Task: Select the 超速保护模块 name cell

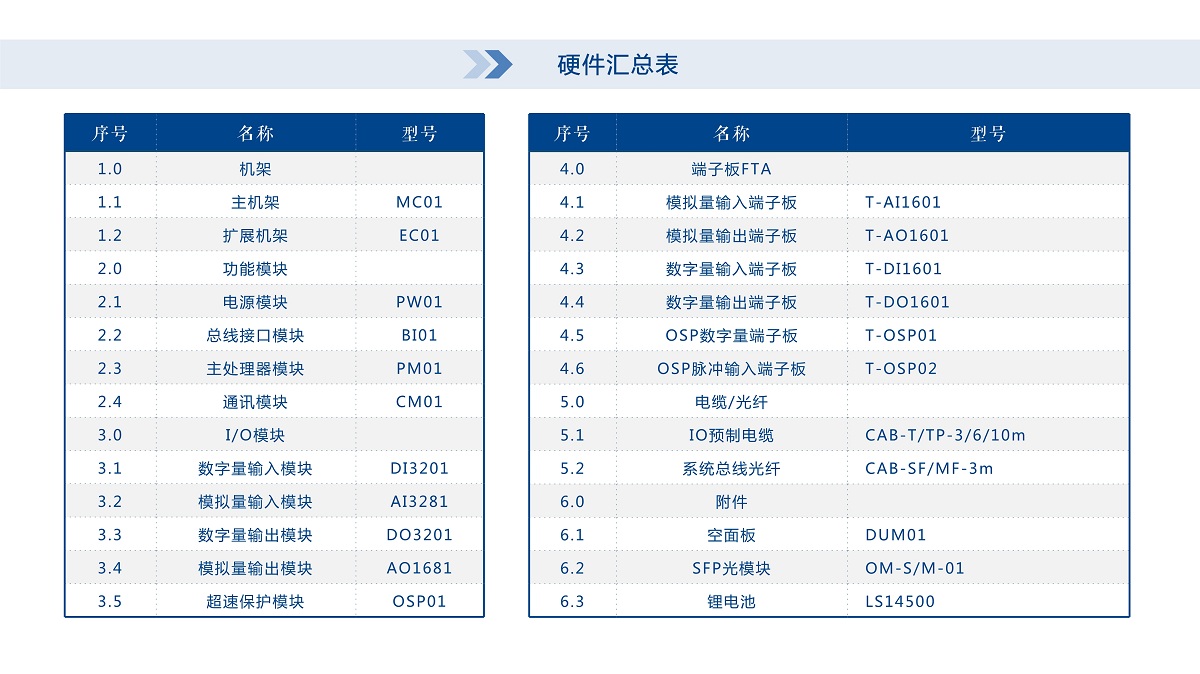Action: tap(255, 602)
